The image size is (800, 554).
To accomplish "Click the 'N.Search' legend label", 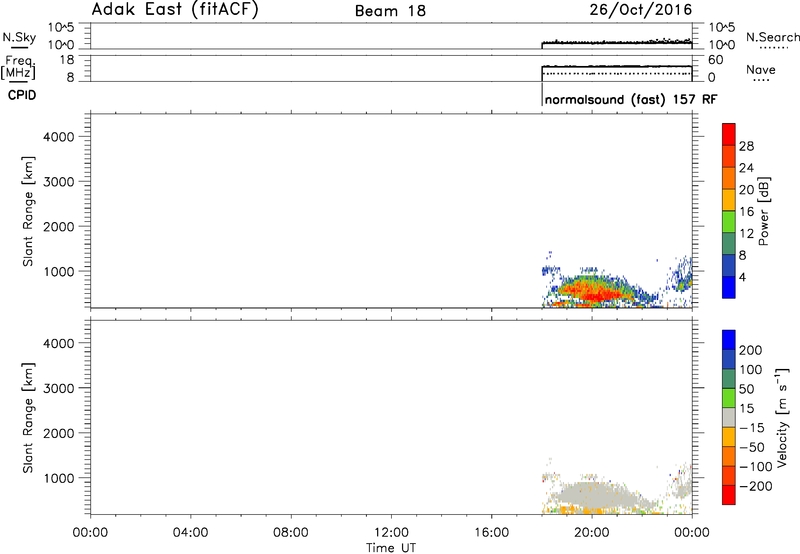I will pyautogui.click(x=773, y=37).
